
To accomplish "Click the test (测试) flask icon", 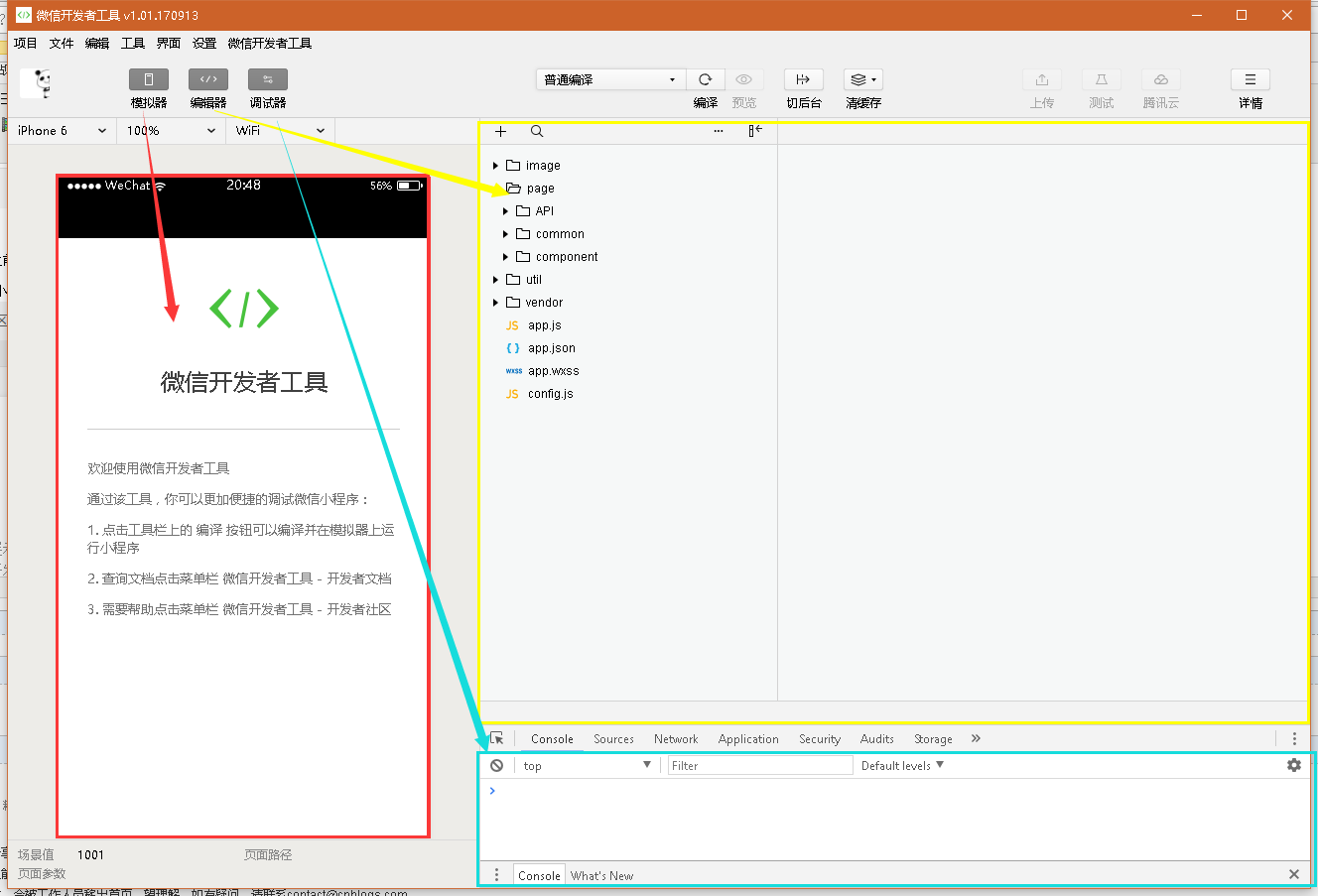I will [1102, 79].
